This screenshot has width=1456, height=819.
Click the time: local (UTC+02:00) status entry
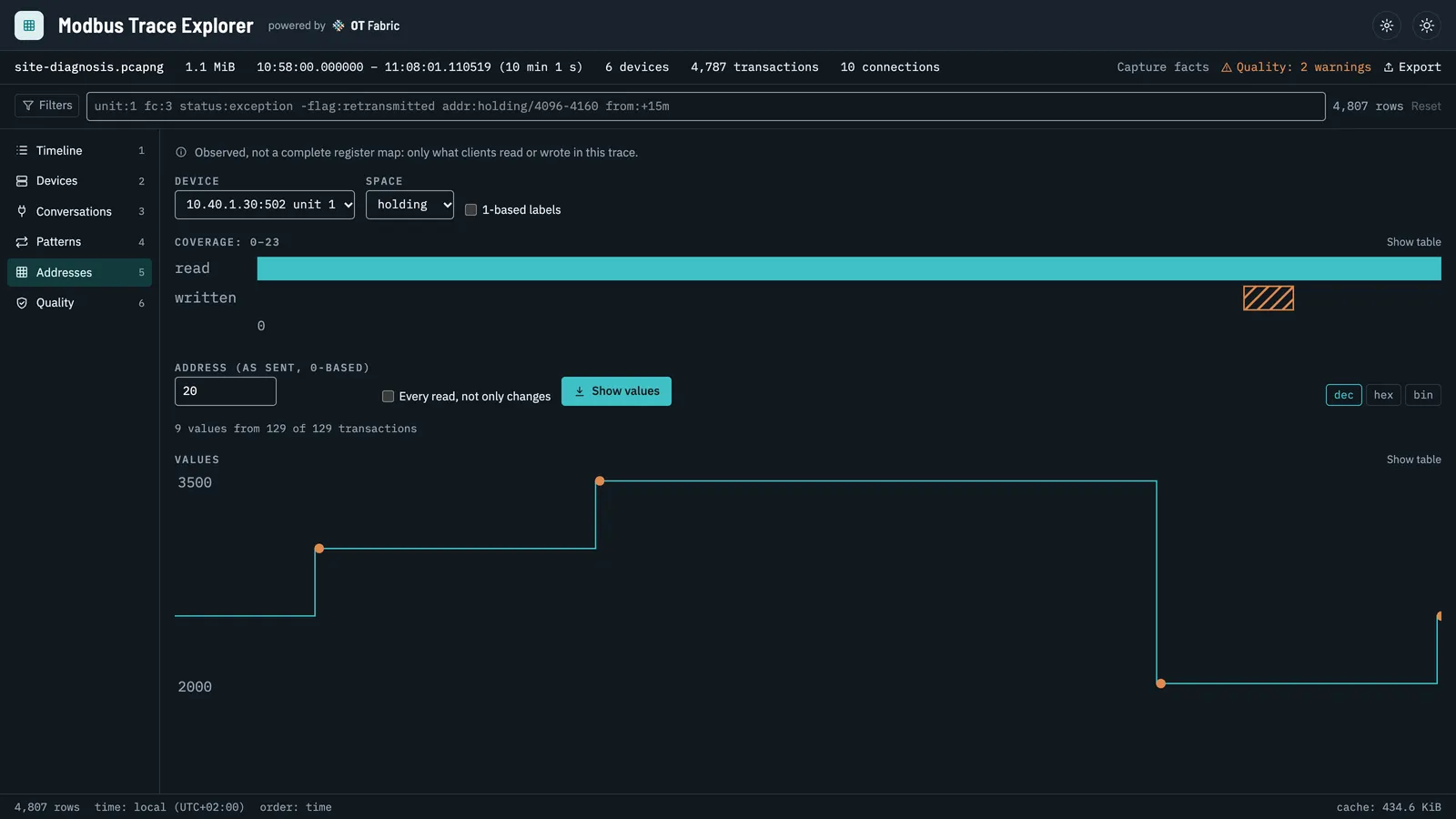169,807
